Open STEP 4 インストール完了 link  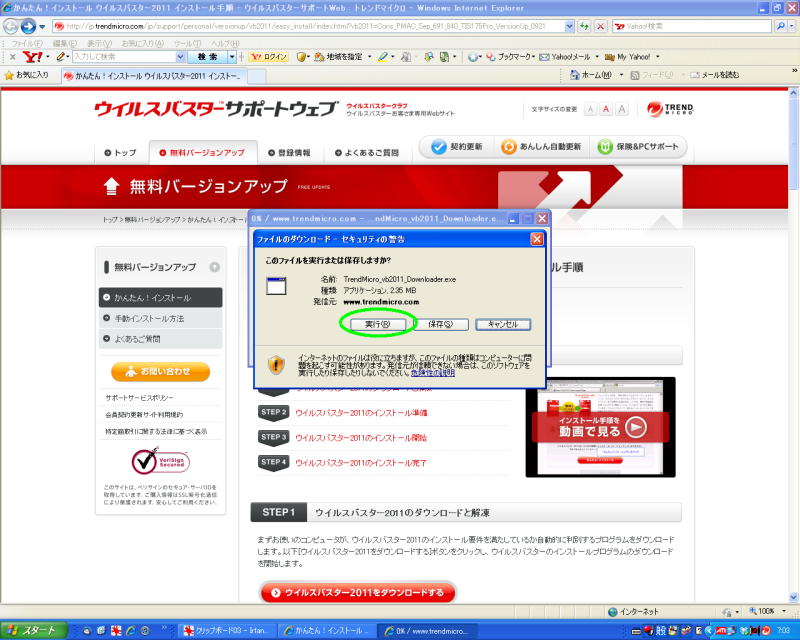(361, 462)
